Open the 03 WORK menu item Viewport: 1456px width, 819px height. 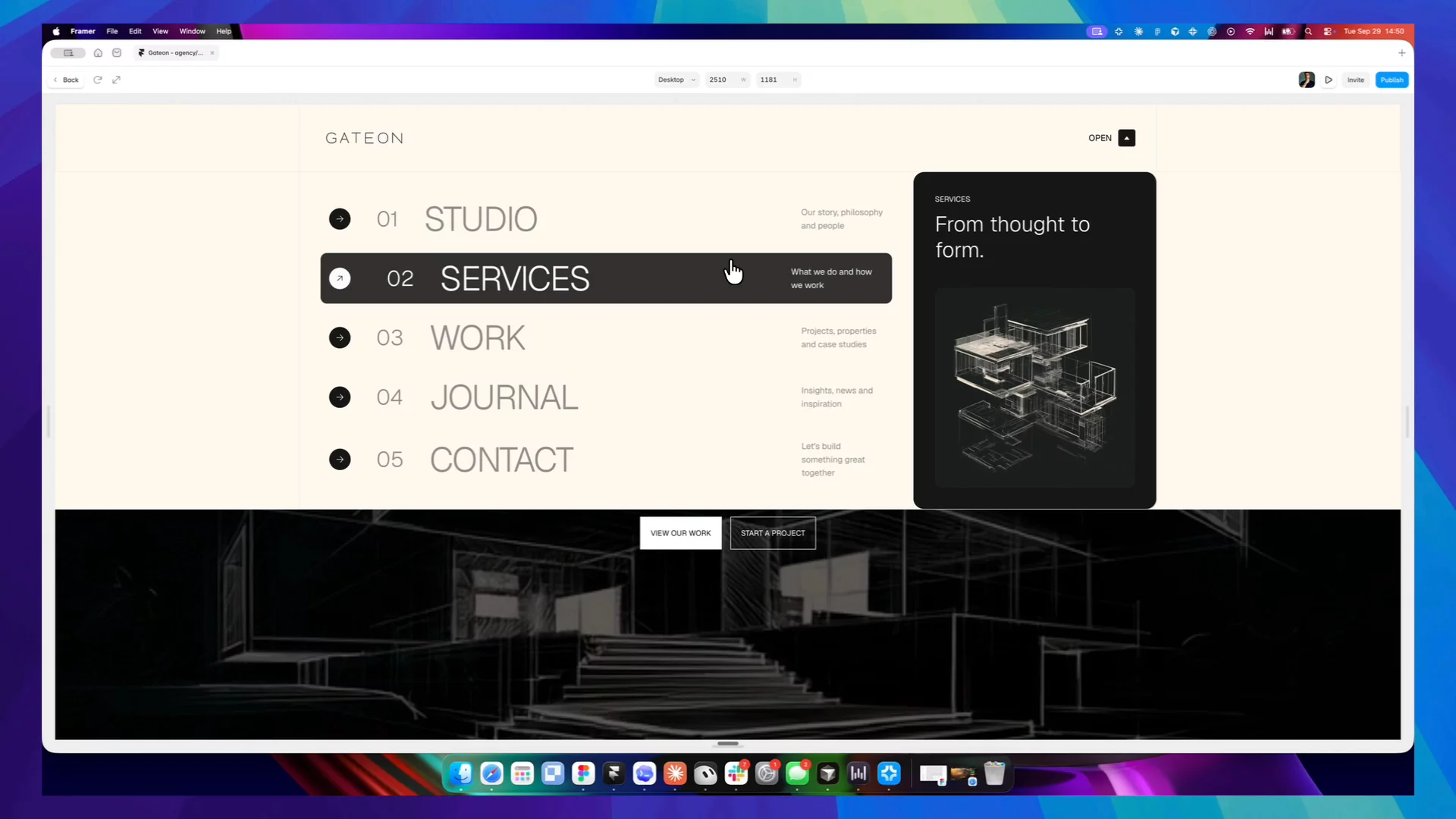coord(606,337)
